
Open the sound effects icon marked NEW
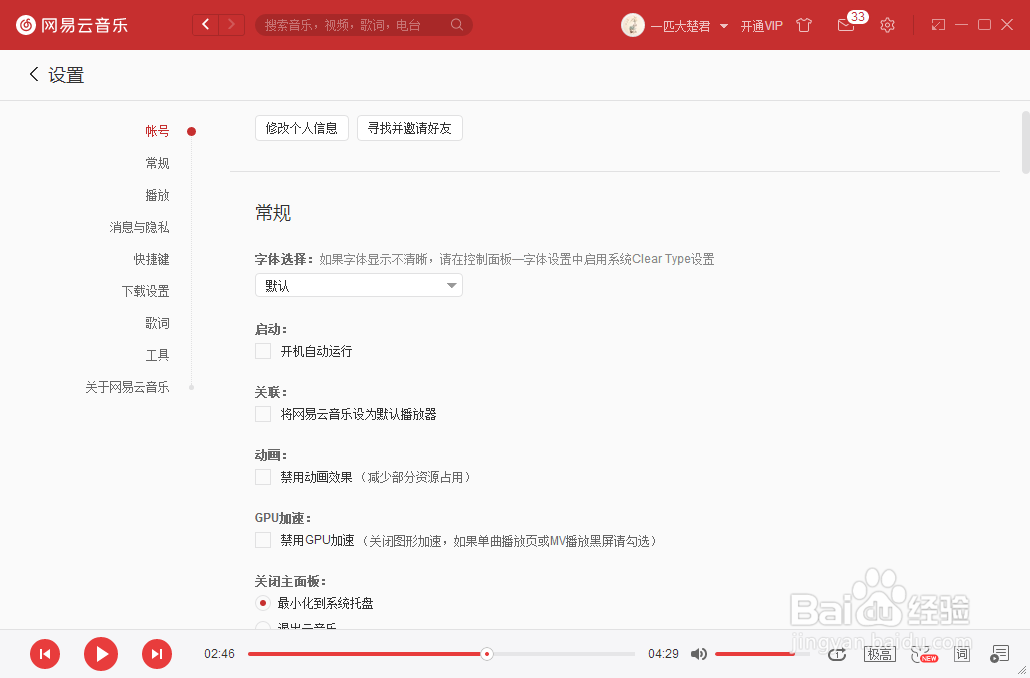click(921, 653)
